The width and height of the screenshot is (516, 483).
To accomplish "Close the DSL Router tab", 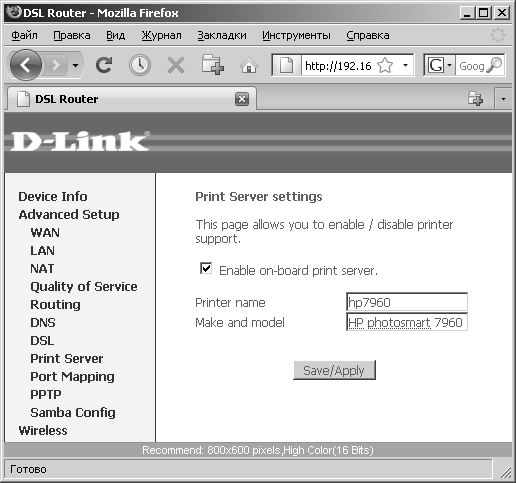I will (242, 99).
